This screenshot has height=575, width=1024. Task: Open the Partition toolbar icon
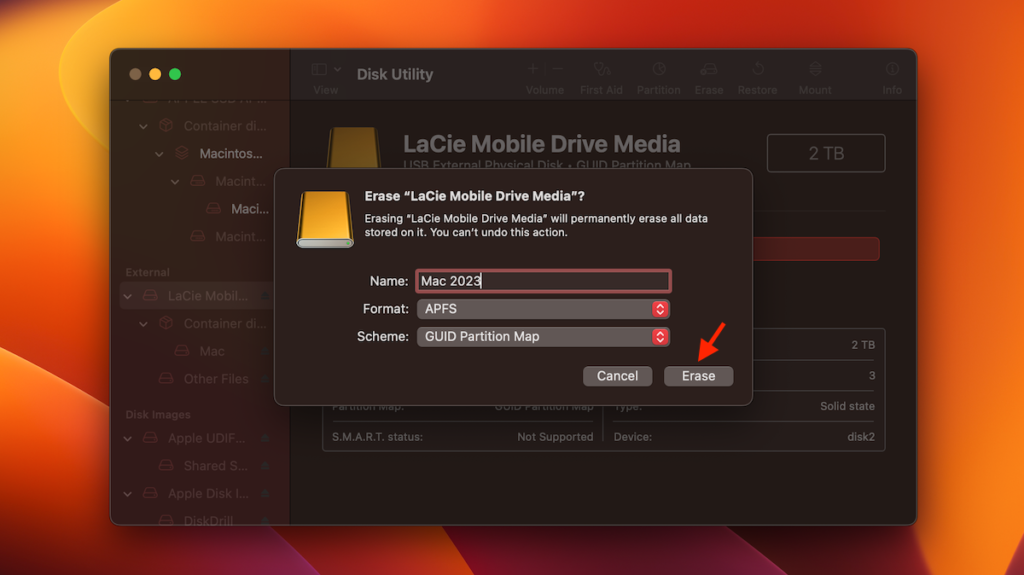(659, 70)
